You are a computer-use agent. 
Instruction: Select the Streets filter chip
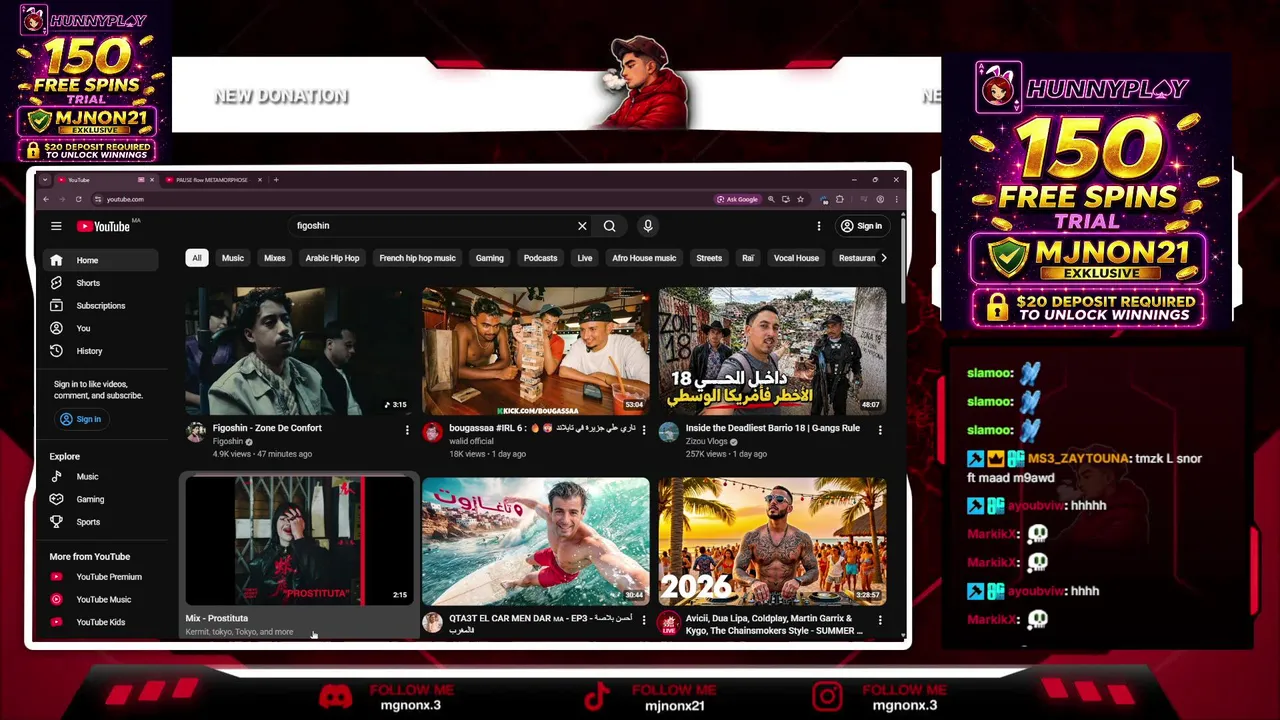tap(709, 258)
